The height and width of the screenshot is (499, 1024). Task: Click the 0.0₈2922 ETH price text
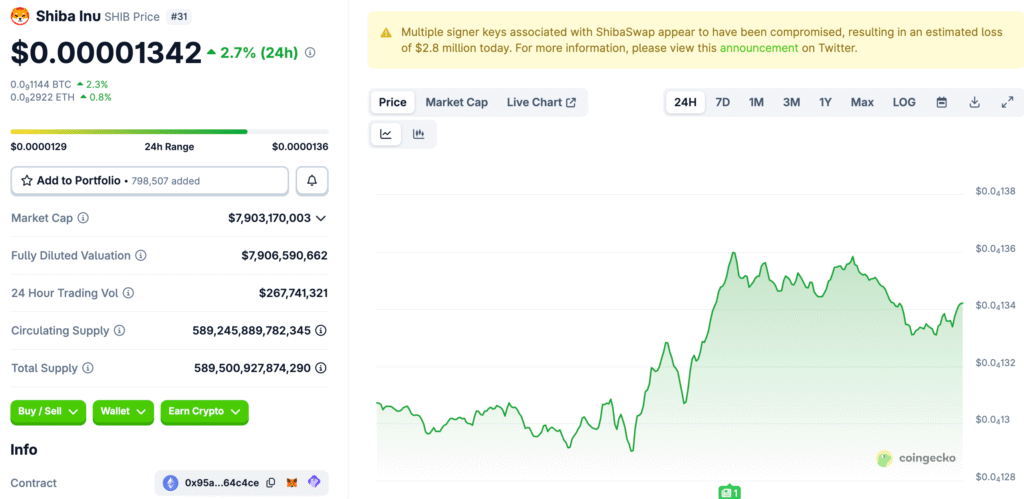click(x=42, y=97)
